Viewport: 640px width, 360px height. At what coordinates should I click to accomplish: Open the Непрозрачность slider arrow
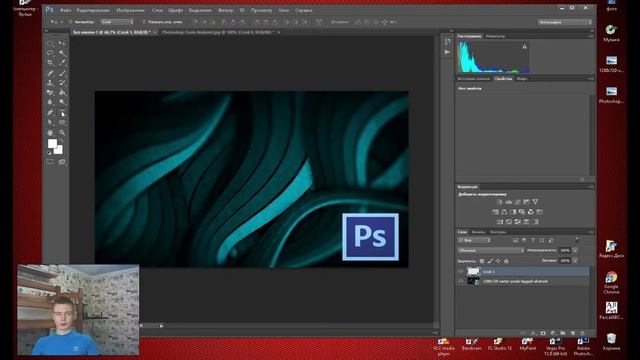(x=575, y=250)
